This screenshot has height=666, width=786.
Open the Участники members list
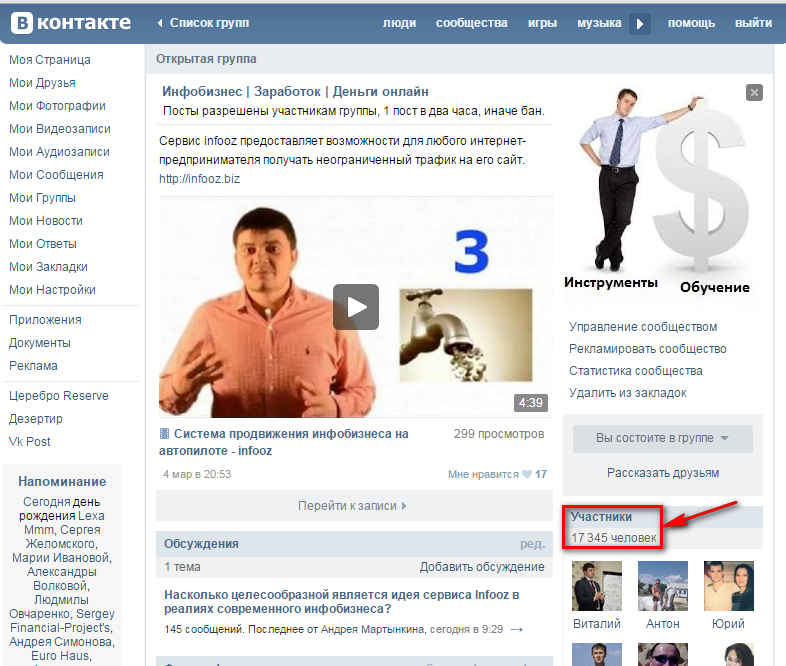click(x=601, y=517)
